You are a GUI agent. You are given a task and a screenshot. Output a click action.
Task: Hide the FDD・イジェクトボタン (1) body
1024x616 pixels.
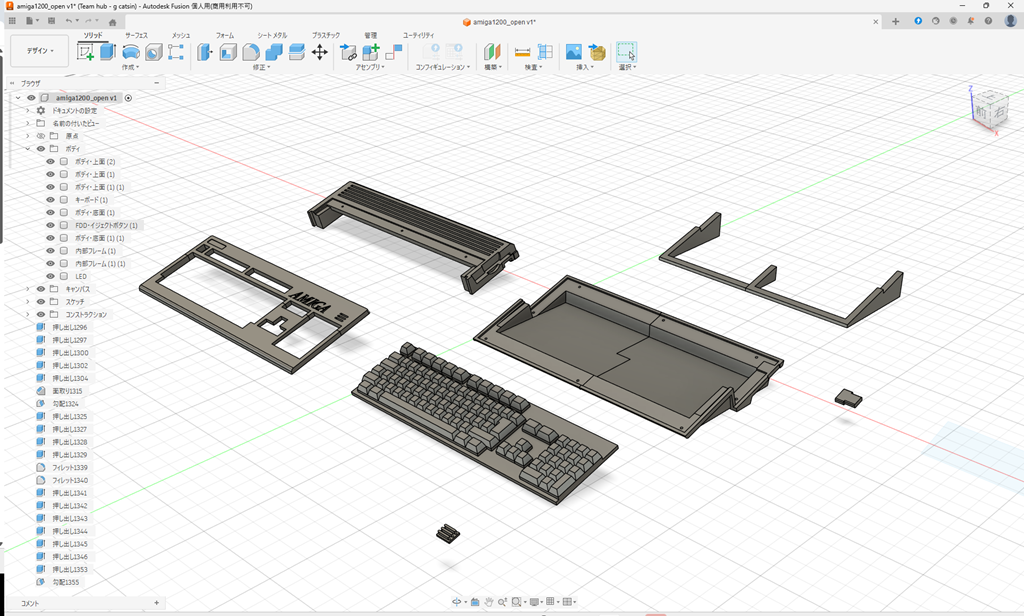point(49,226)
